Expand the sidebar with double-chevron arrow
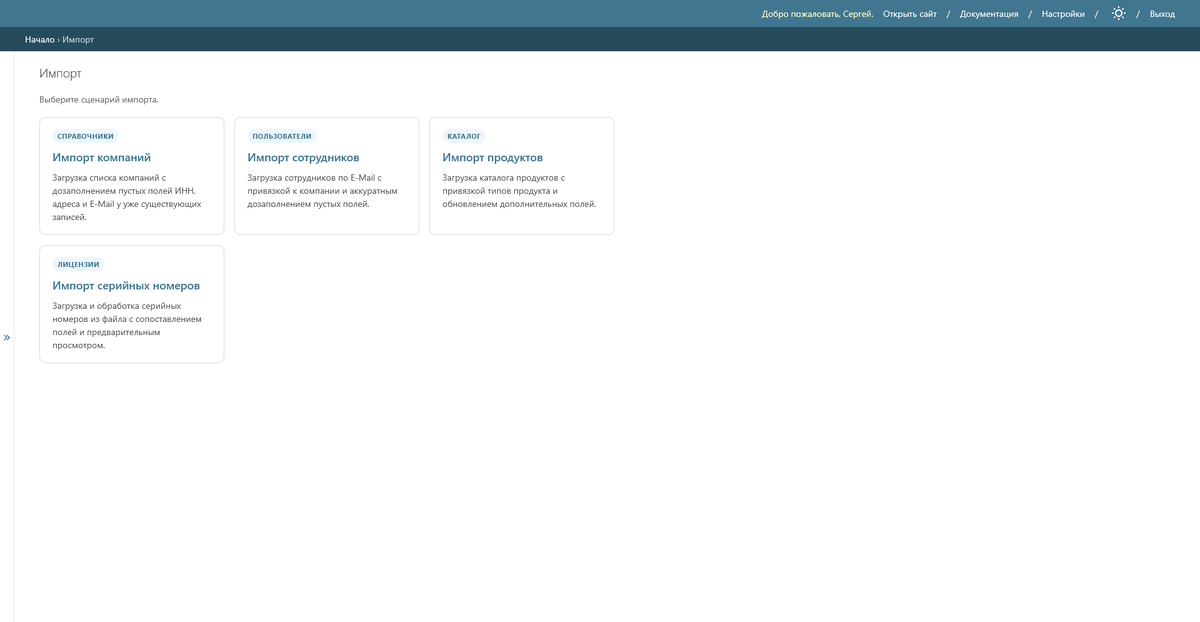Image resolution: width=1200 pixels, height=622 pixels. tap(6, 338)
